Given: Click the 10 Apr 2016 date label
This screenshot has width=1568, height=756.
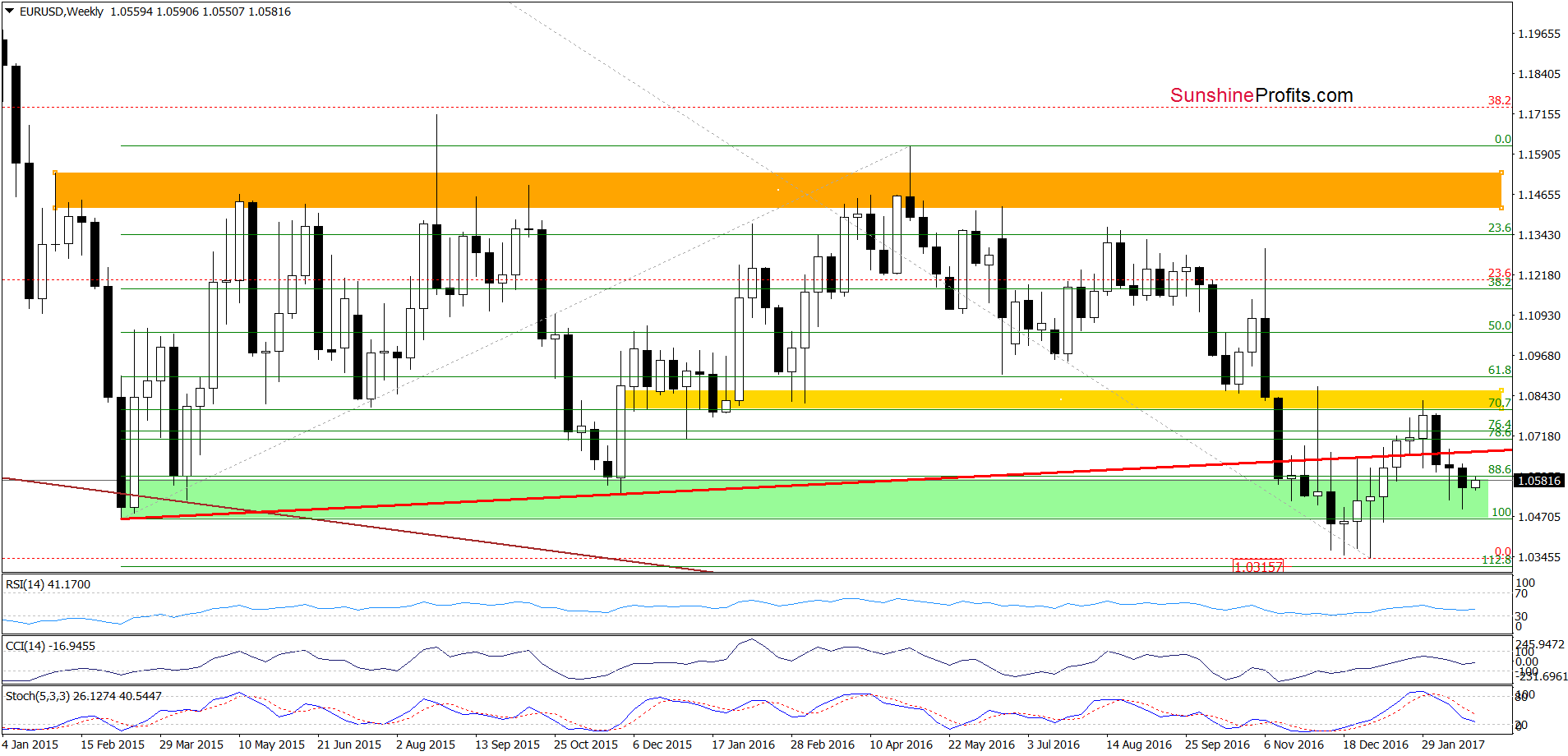Looking at the screenshot, I should click(x=902, y=744).
